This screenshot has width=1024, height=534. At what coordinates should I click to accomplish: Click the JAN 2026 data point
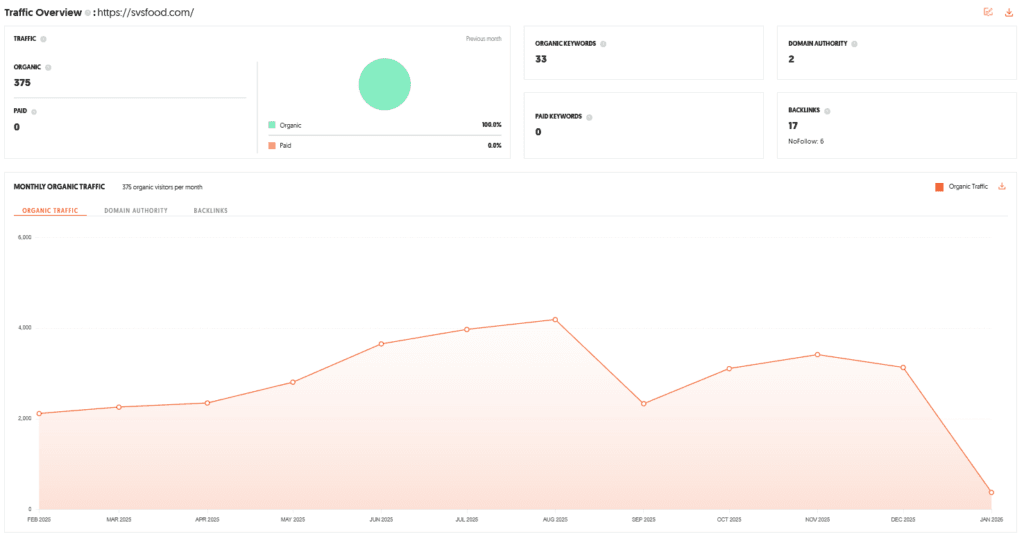tap(991, 492)
